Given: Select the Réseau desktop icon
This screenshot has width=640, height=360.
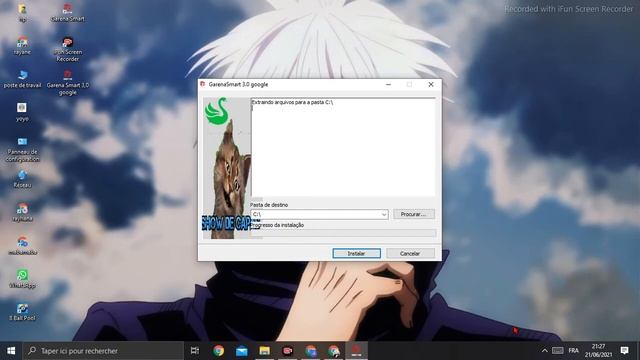Looking at the screenshot, I should click(22, 179).
